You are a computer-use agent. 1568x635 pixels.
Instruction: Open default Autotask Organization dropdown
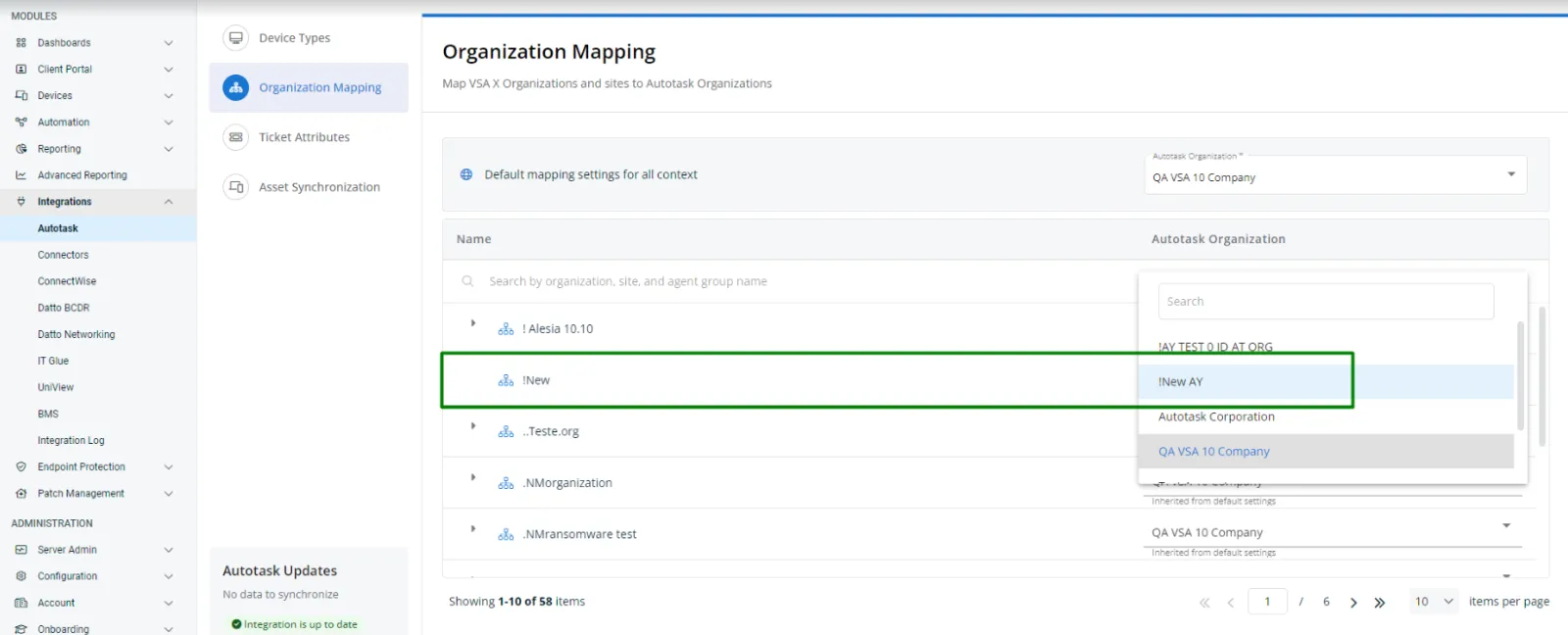click(1510, 174)
